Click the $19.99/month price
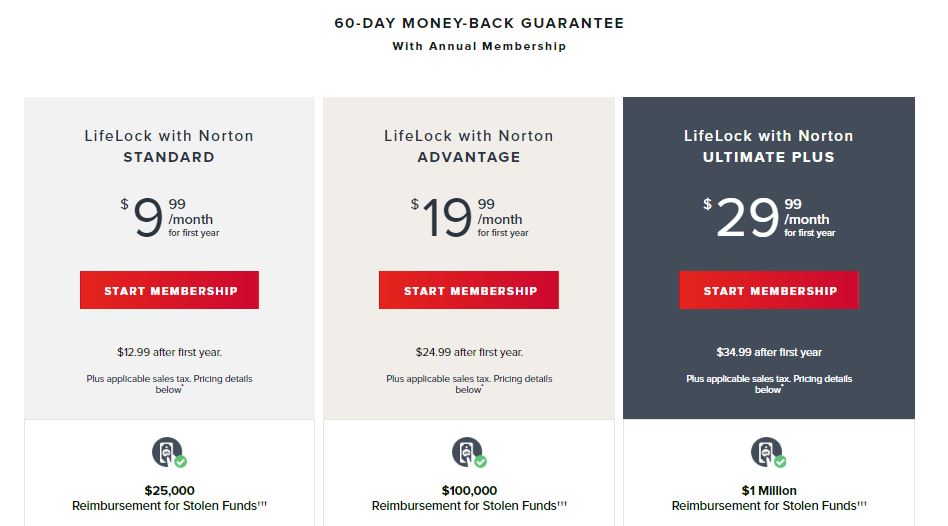Image resolution: width=948 pixels, height=526 pixels. coord(470,217)
